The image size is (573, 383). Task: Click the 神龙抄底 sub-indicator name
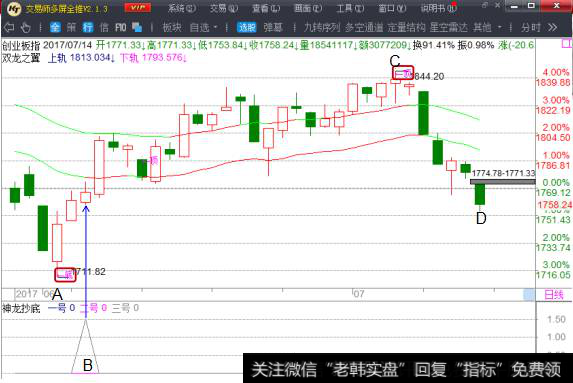coord(21,308)
